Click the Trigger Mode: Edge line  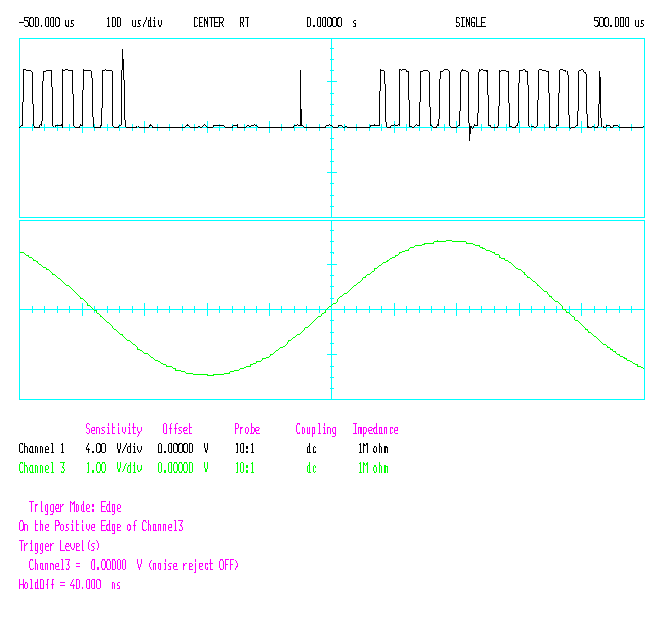(75, 507)
